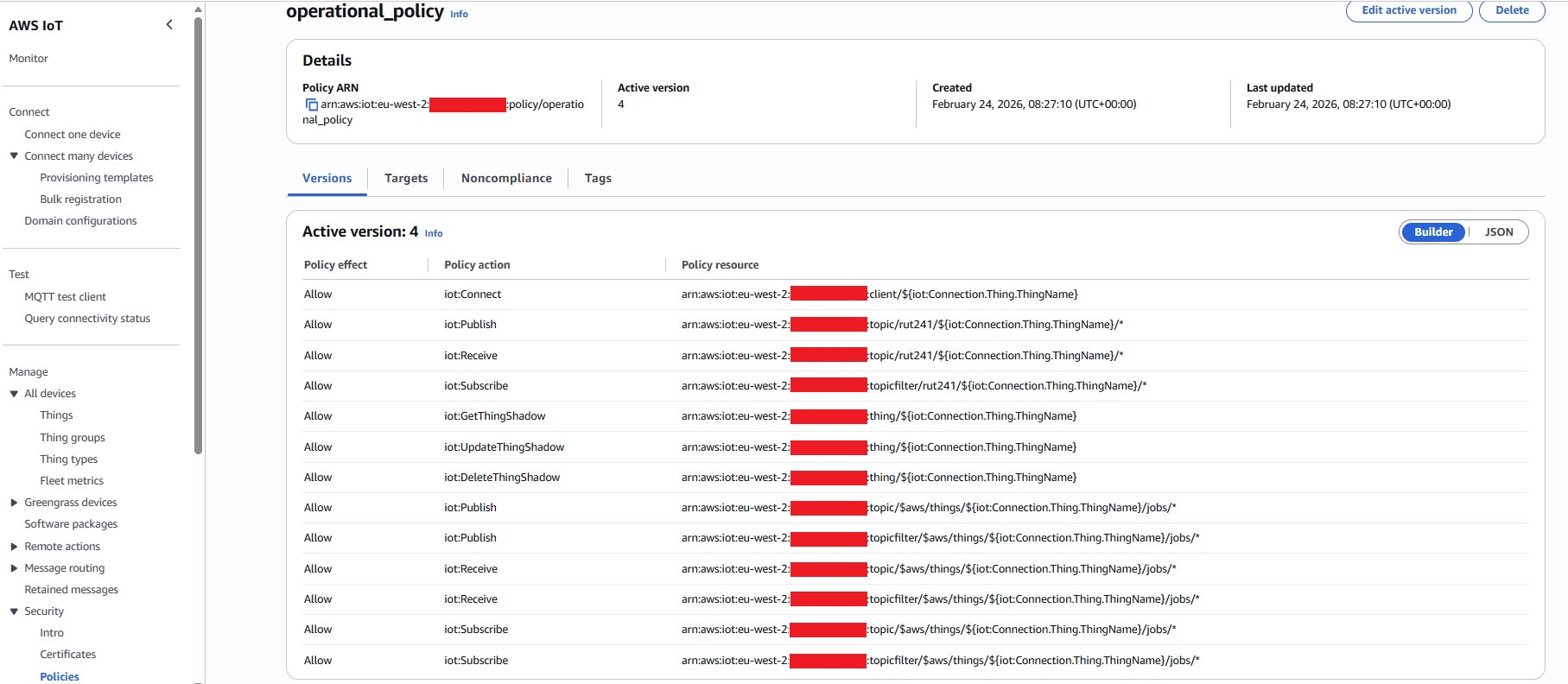Expand the Remote actions section
1568x684 pixels.
pyautogui.click(x=14, y=547)
